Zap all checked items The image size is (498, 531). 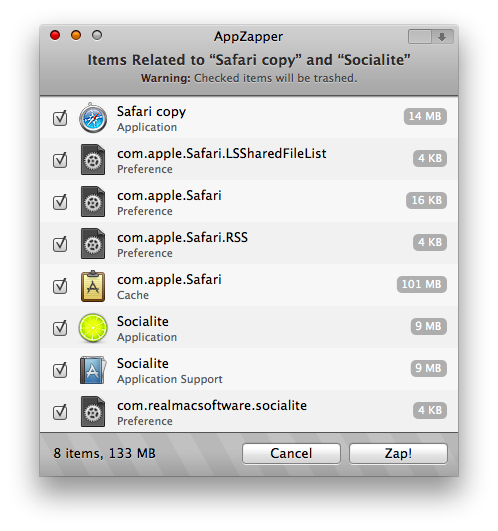398,453
